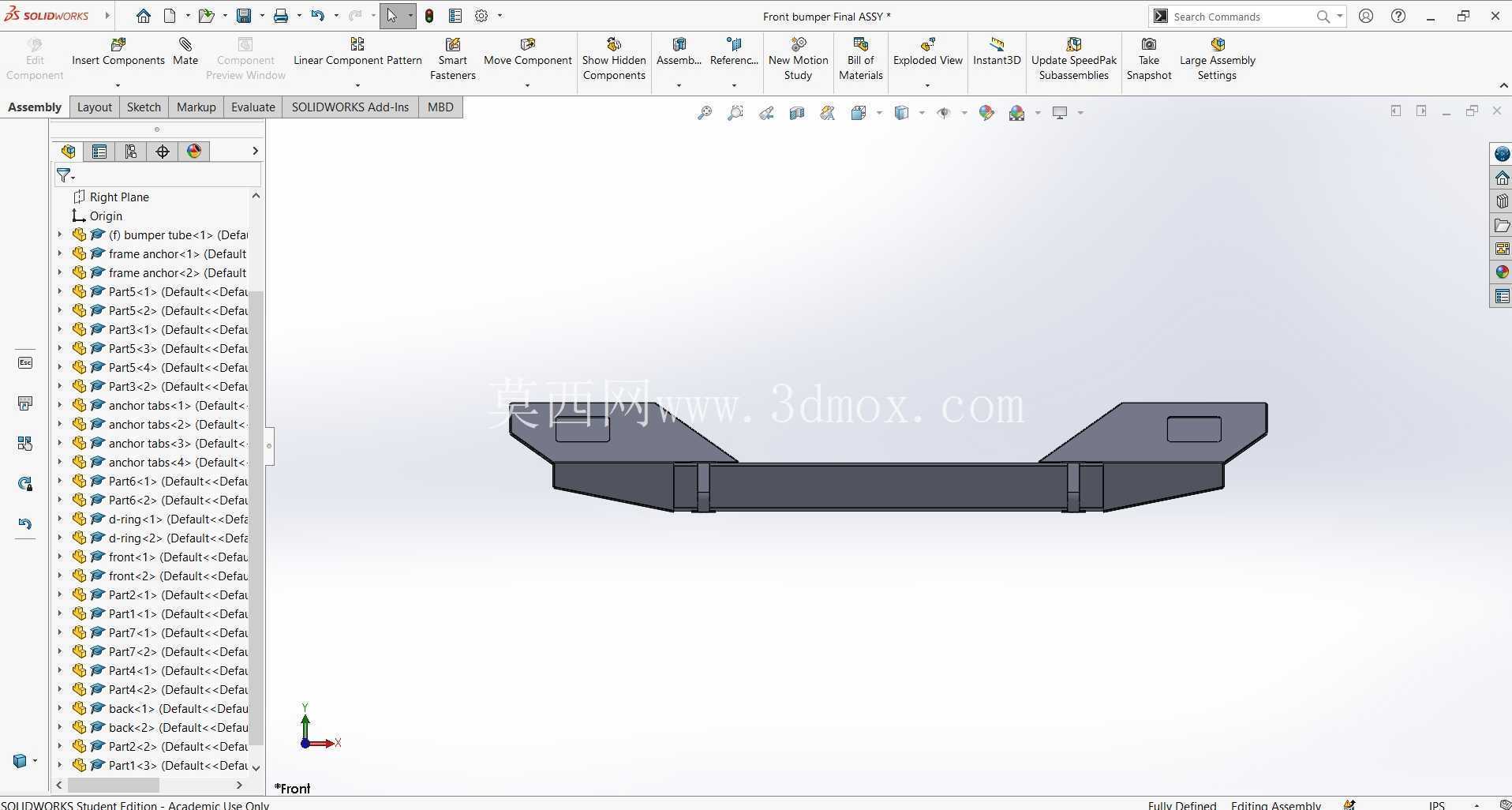1512x810 pixels.
Task: Open the SOLIDWORKS Add-Ins tab
Action: coord(350,107)
